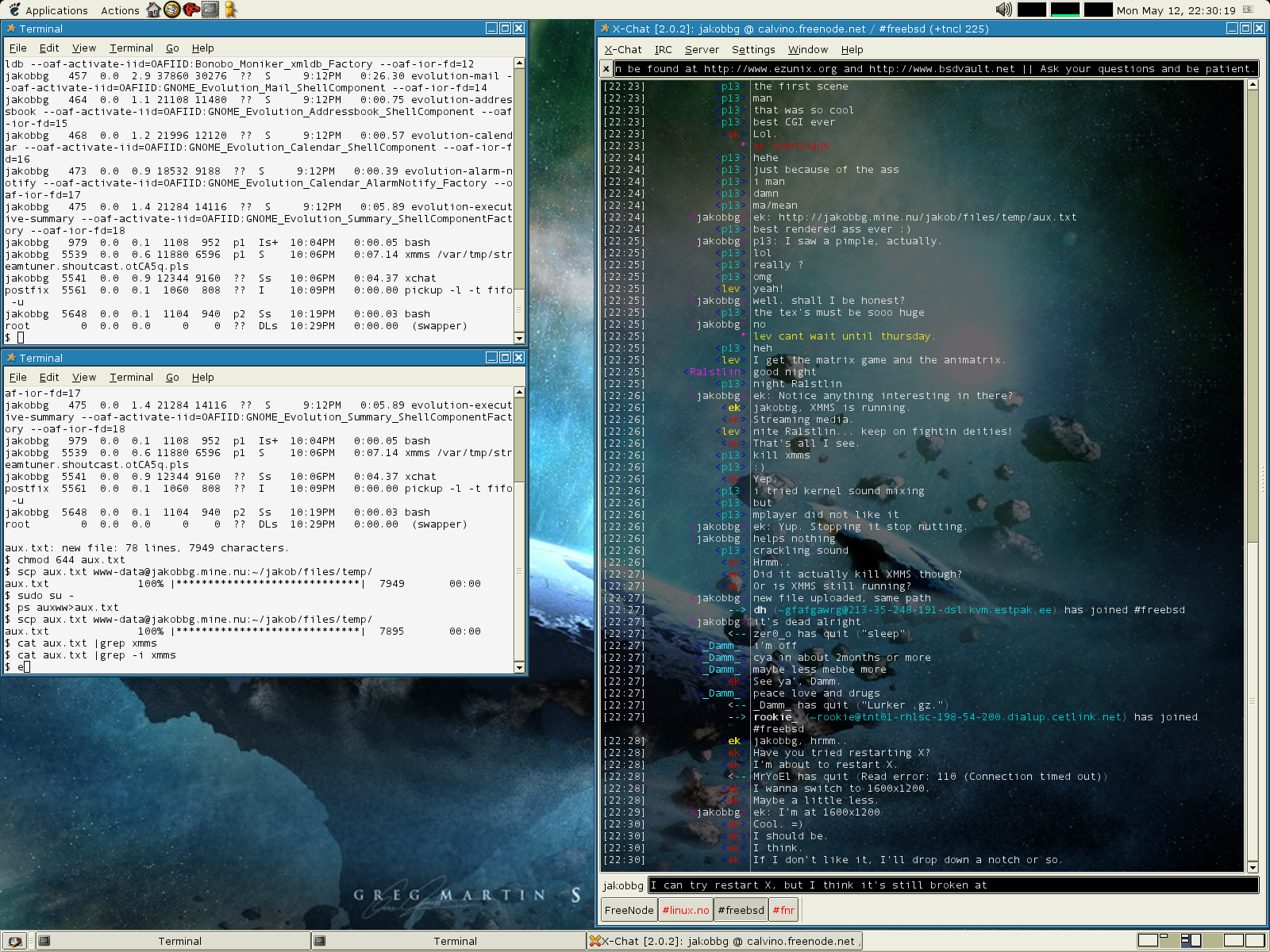Click the jakobbg nick button beside input
This screenshot has height=952, width=1270.
[x=623, y=885]
